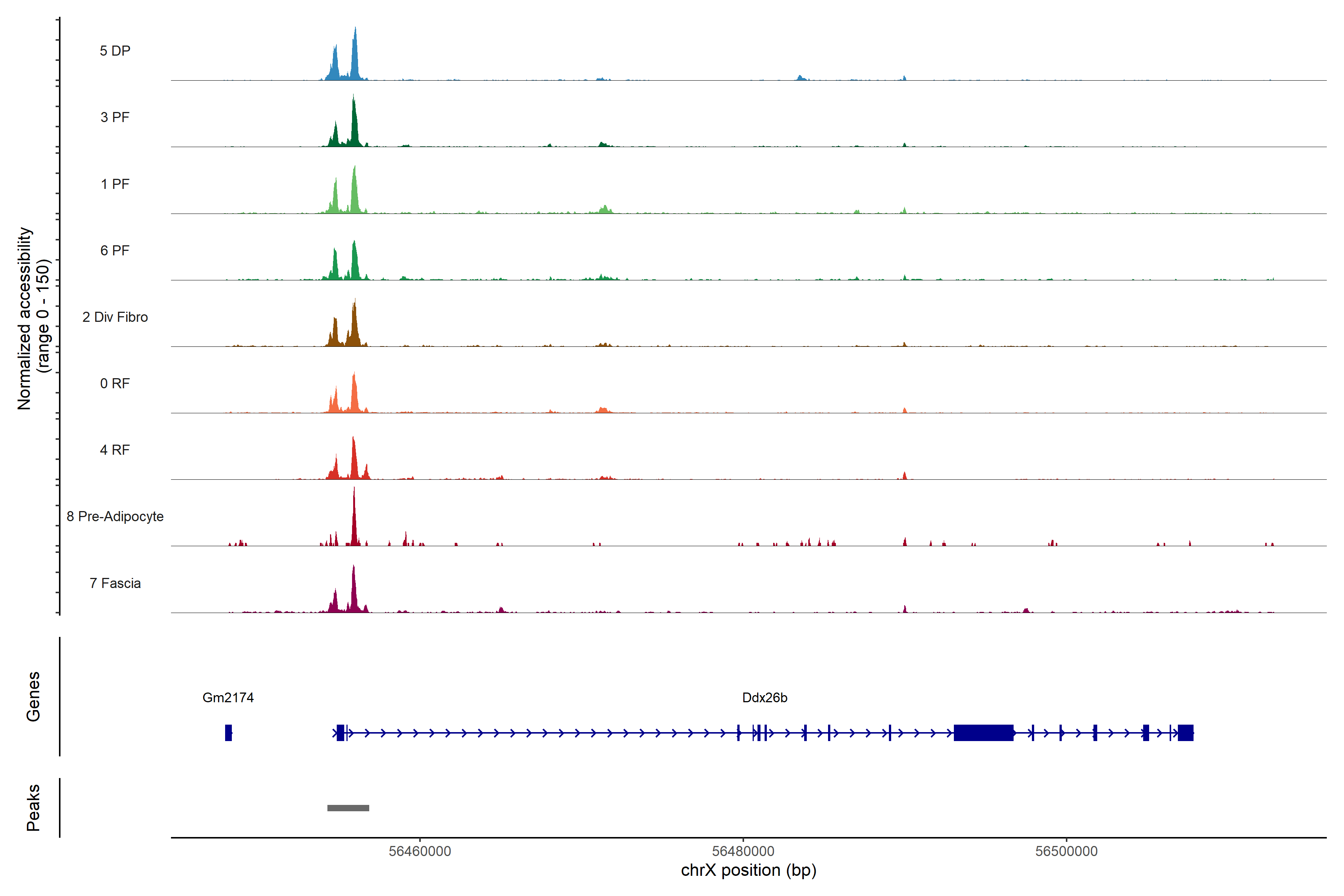The image size is (1344, 896).
Task: Click the Ddx26b gene name
Action: tap(765, 698)
